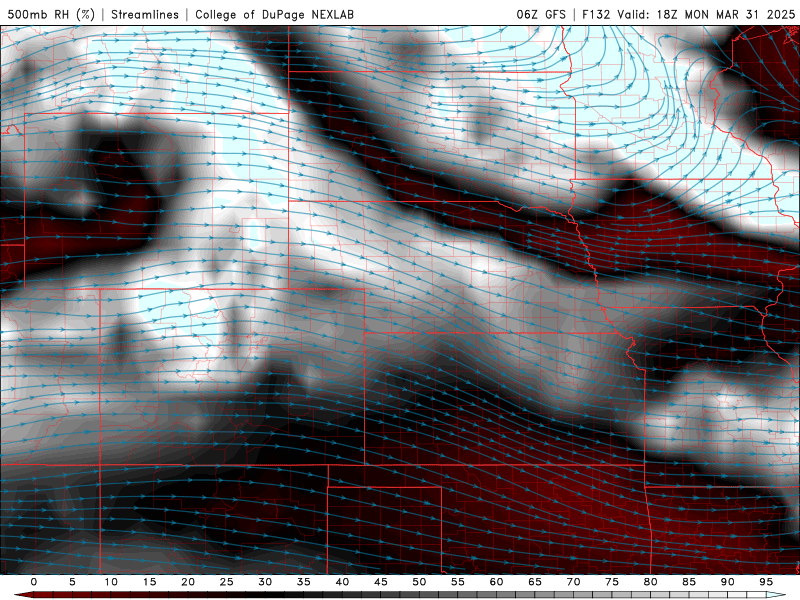Click the "50" value on the color scale
The width and height of the screenshot is (800, 600).
tap(419, 582)
